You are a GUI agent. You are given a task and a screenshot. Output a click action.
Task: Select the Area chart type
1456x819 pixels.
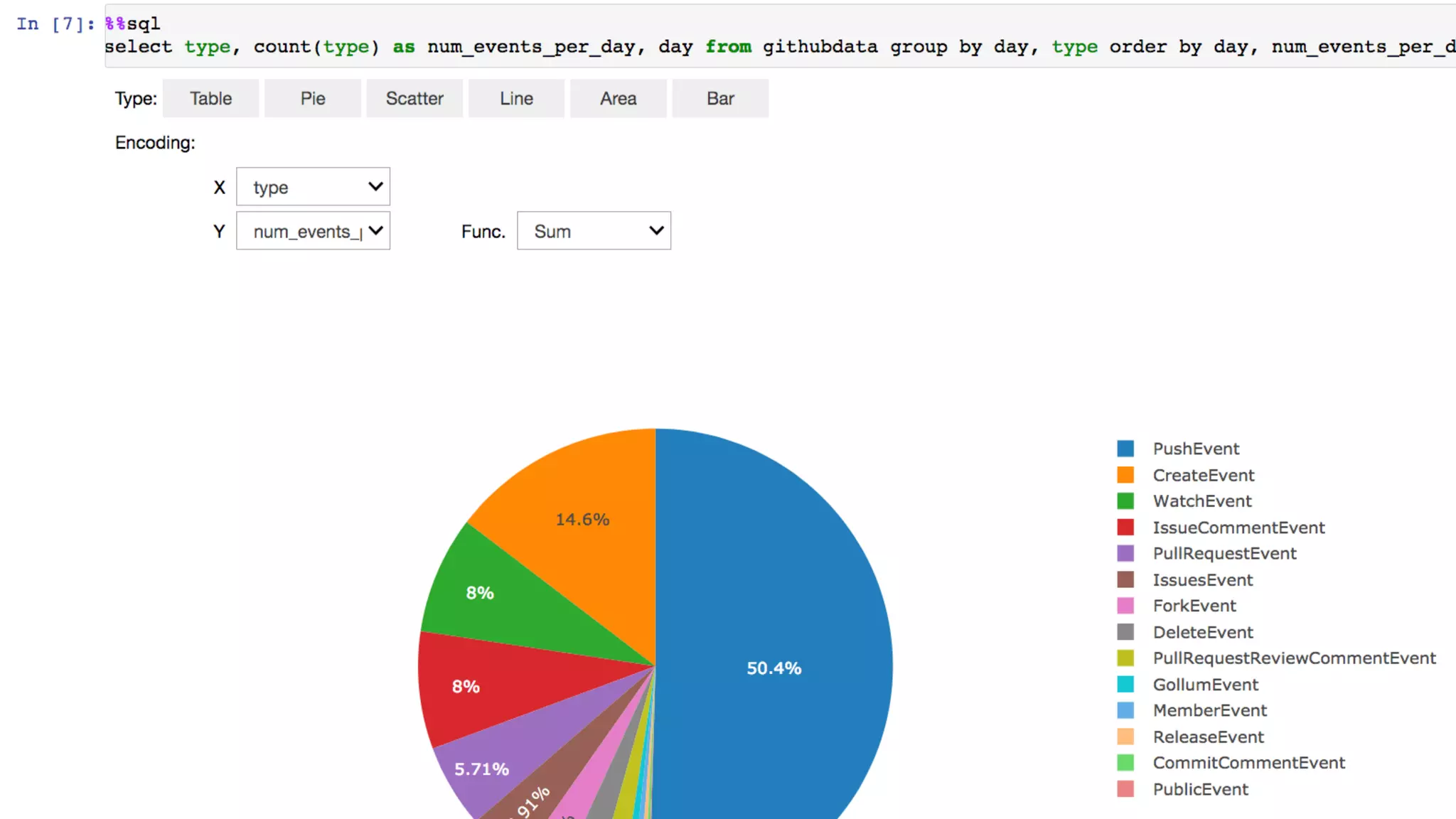coord(618,98)
